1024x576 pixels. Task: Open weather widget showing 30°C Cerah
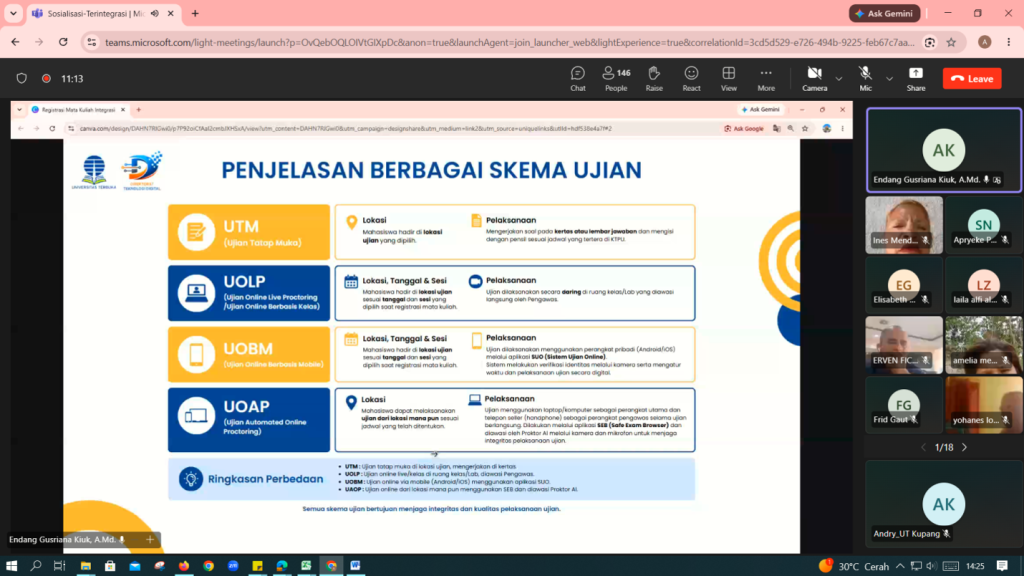[855, 566]
